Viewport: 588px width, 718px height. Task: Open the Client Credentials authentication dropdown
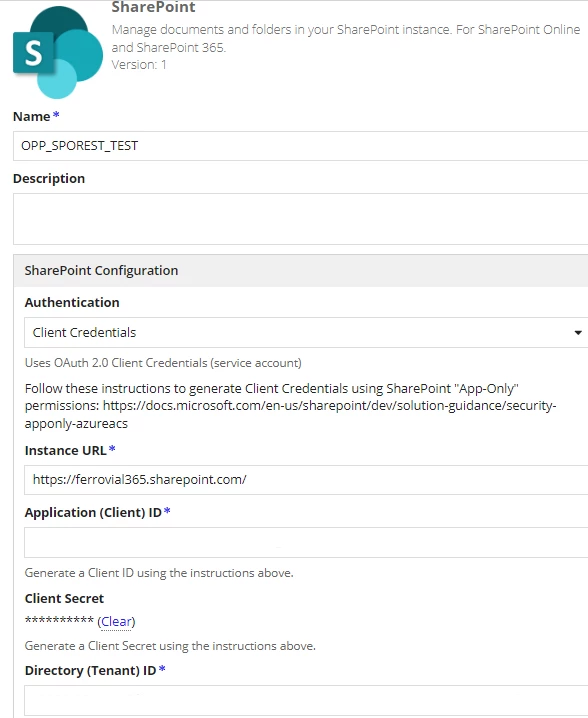tap(306, 332)
